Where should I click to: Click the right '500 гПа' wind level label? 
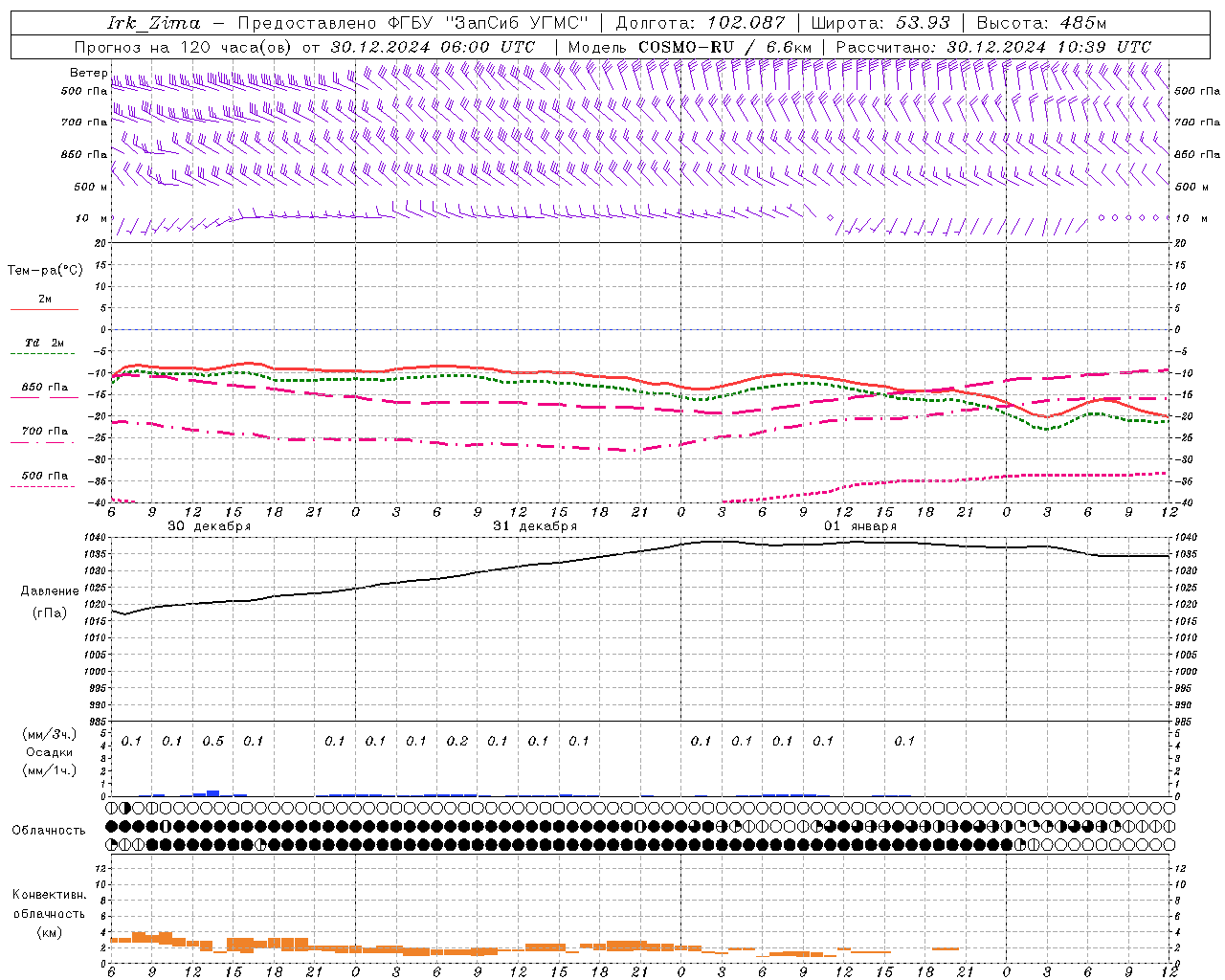[1197, 91]
